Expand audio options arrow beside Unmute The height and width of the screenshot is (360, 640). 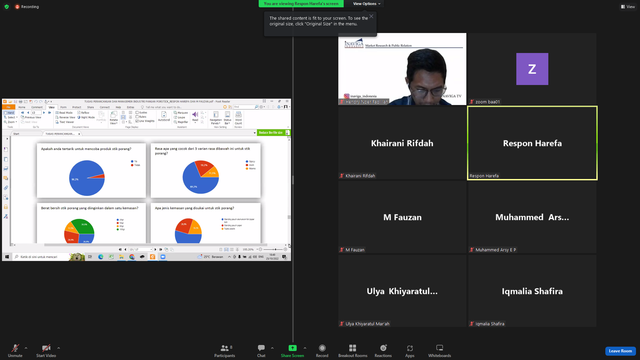(x=26, y=348)
